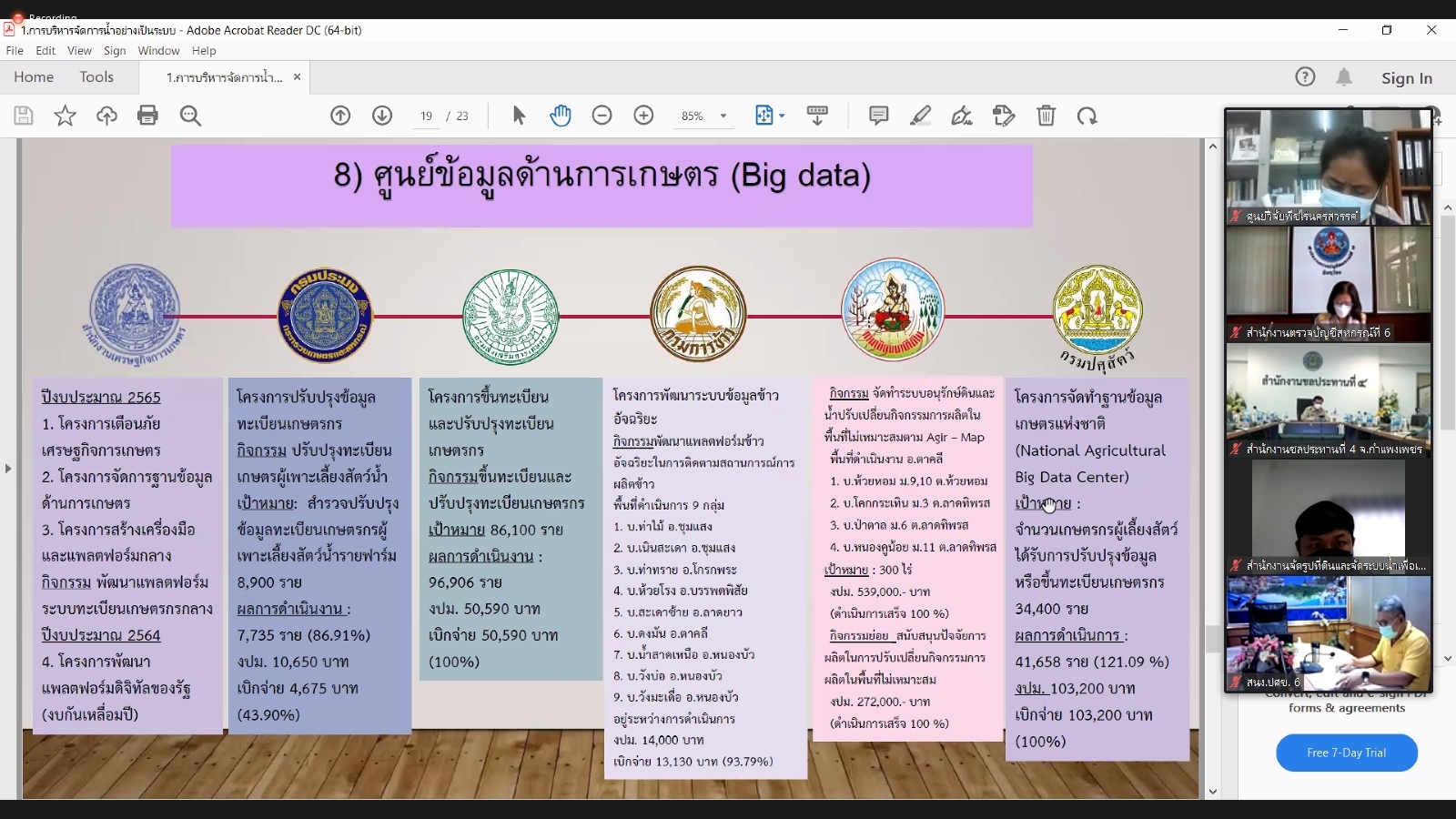Click the Save file icon

point(24,116)
